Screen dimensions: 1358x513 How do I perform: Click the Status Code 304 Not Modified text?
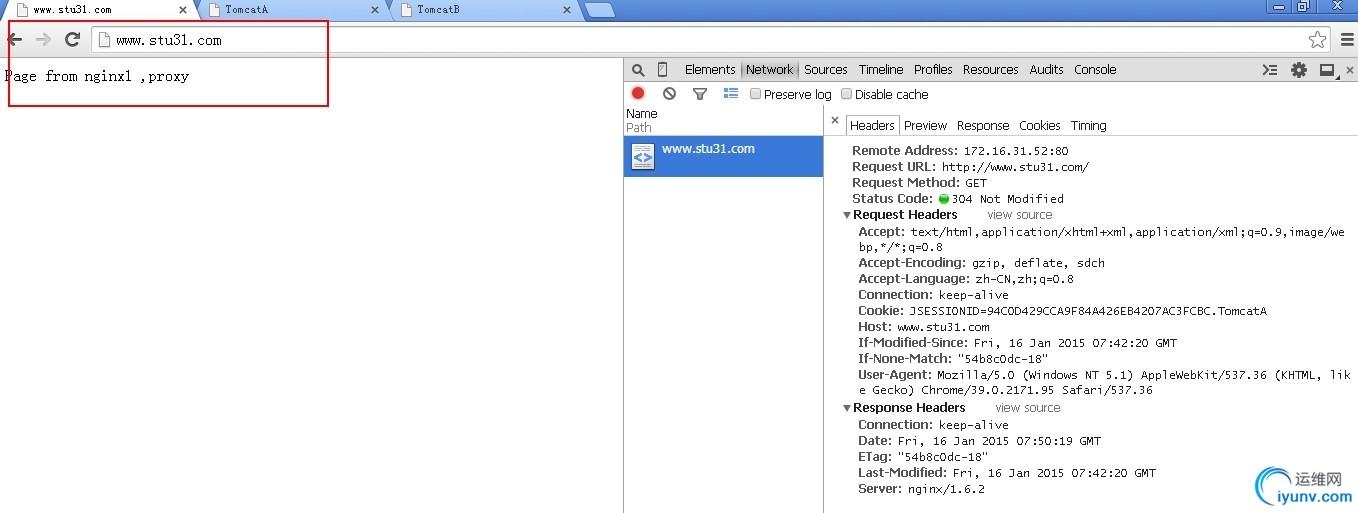pyautogui.click(x=1008, y=199)
